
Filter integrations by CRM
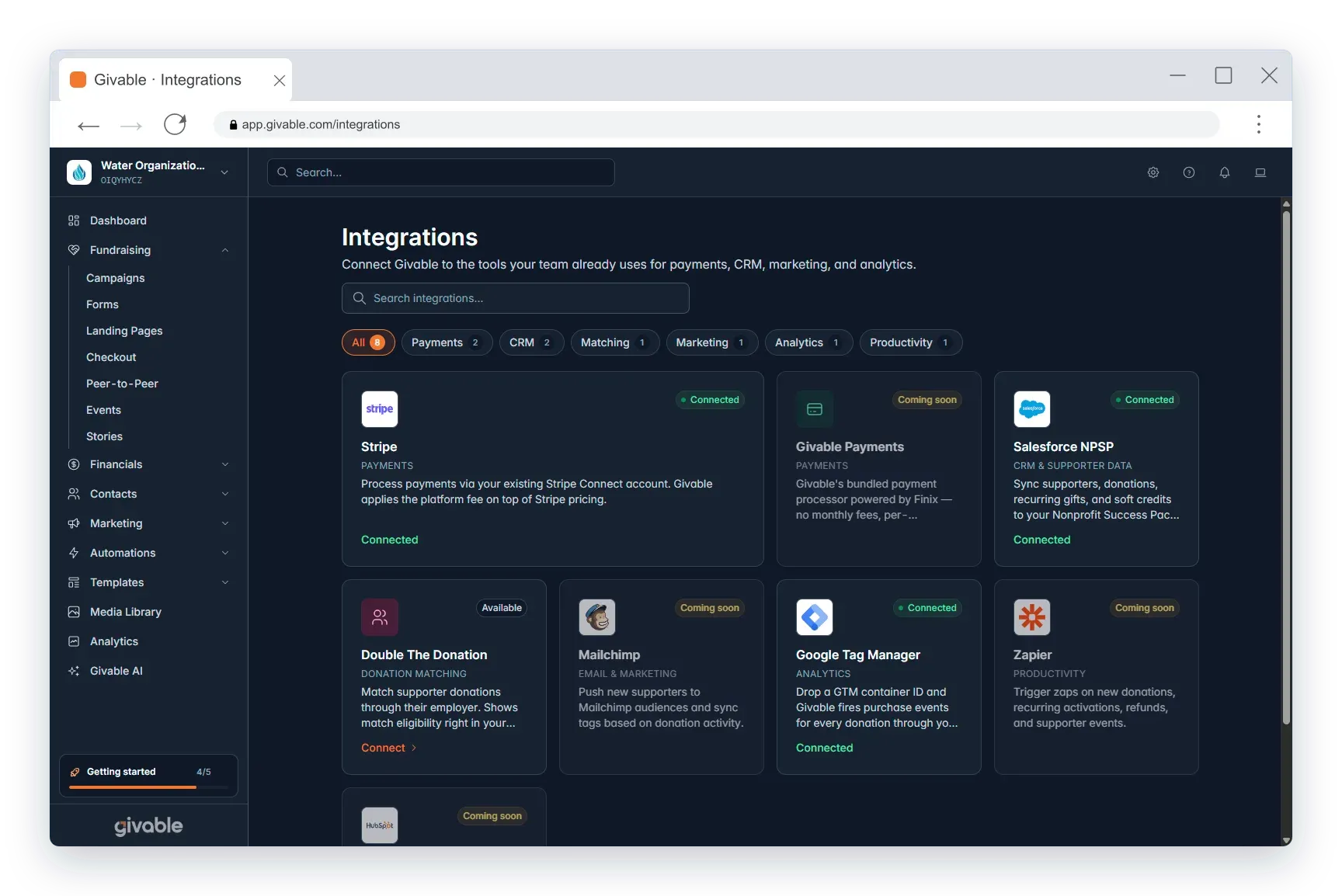[x=531, y=342]
